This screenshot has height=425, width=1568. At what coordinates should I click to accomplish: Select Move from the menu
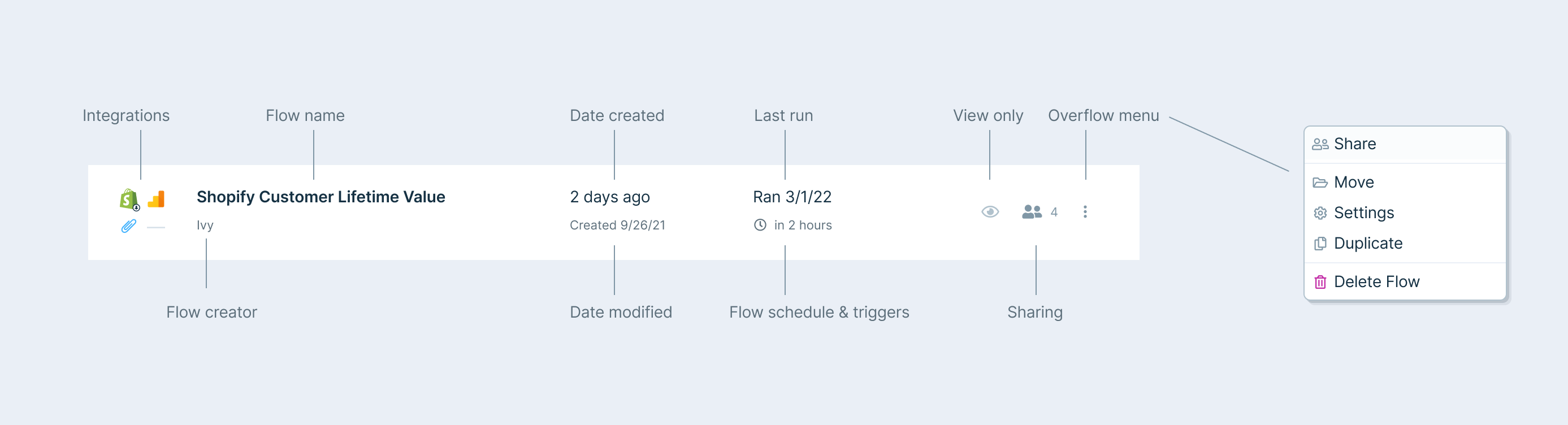click(x=1353, y=183)
